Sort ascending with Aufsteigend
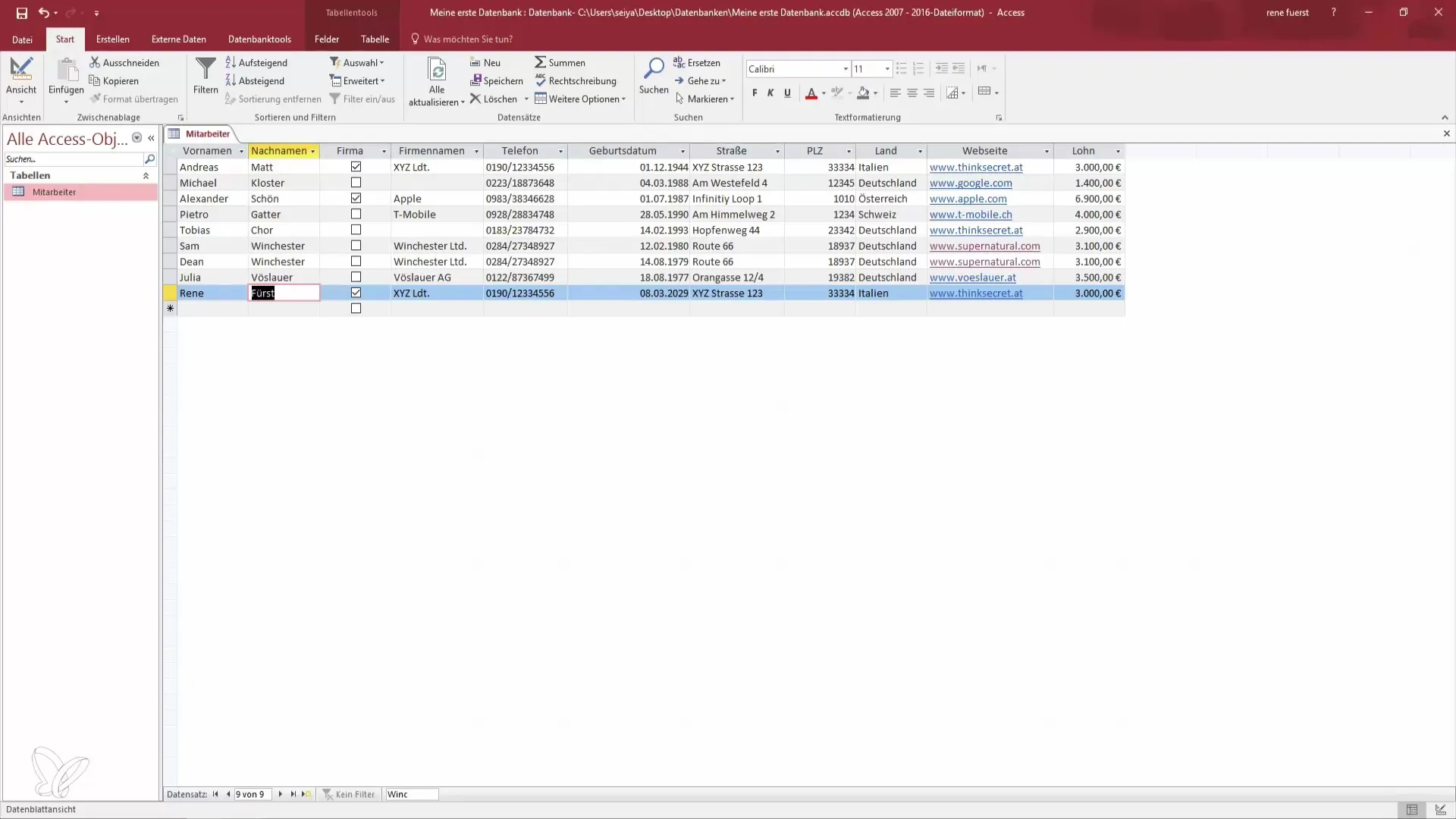 257,62
